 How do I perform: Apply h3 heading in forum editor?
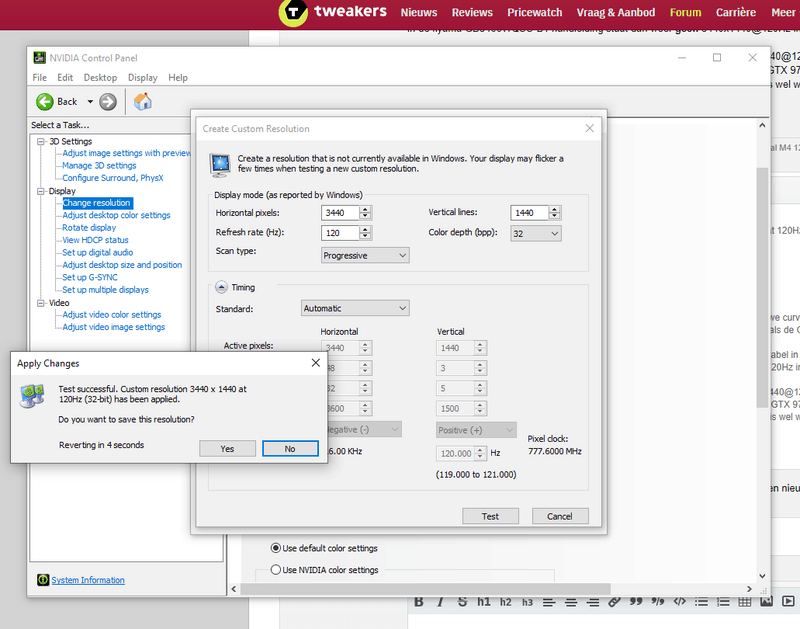pos(527,602)
